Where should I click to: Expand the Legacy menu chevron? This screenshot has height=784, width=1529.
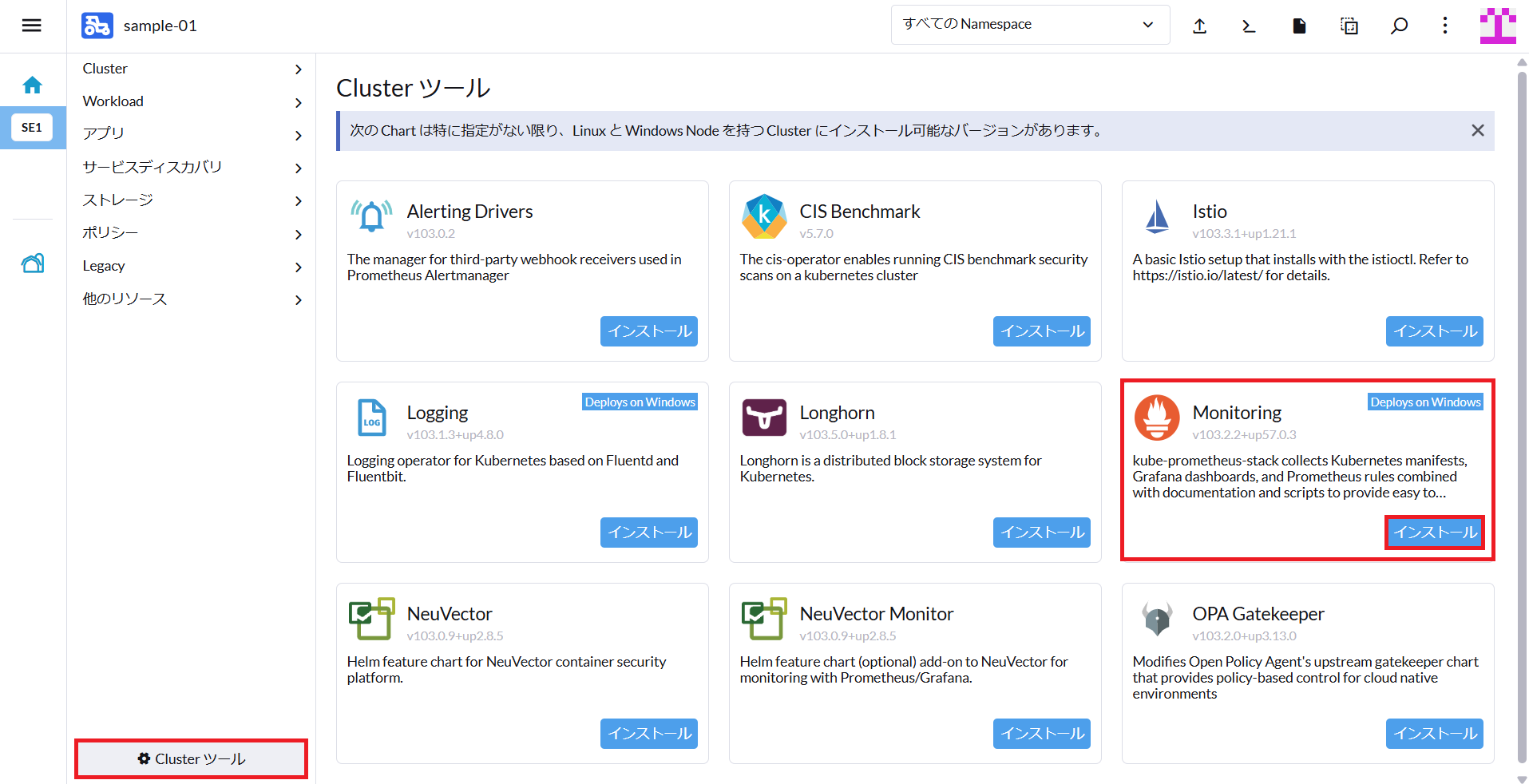click(x=299, y=267)
